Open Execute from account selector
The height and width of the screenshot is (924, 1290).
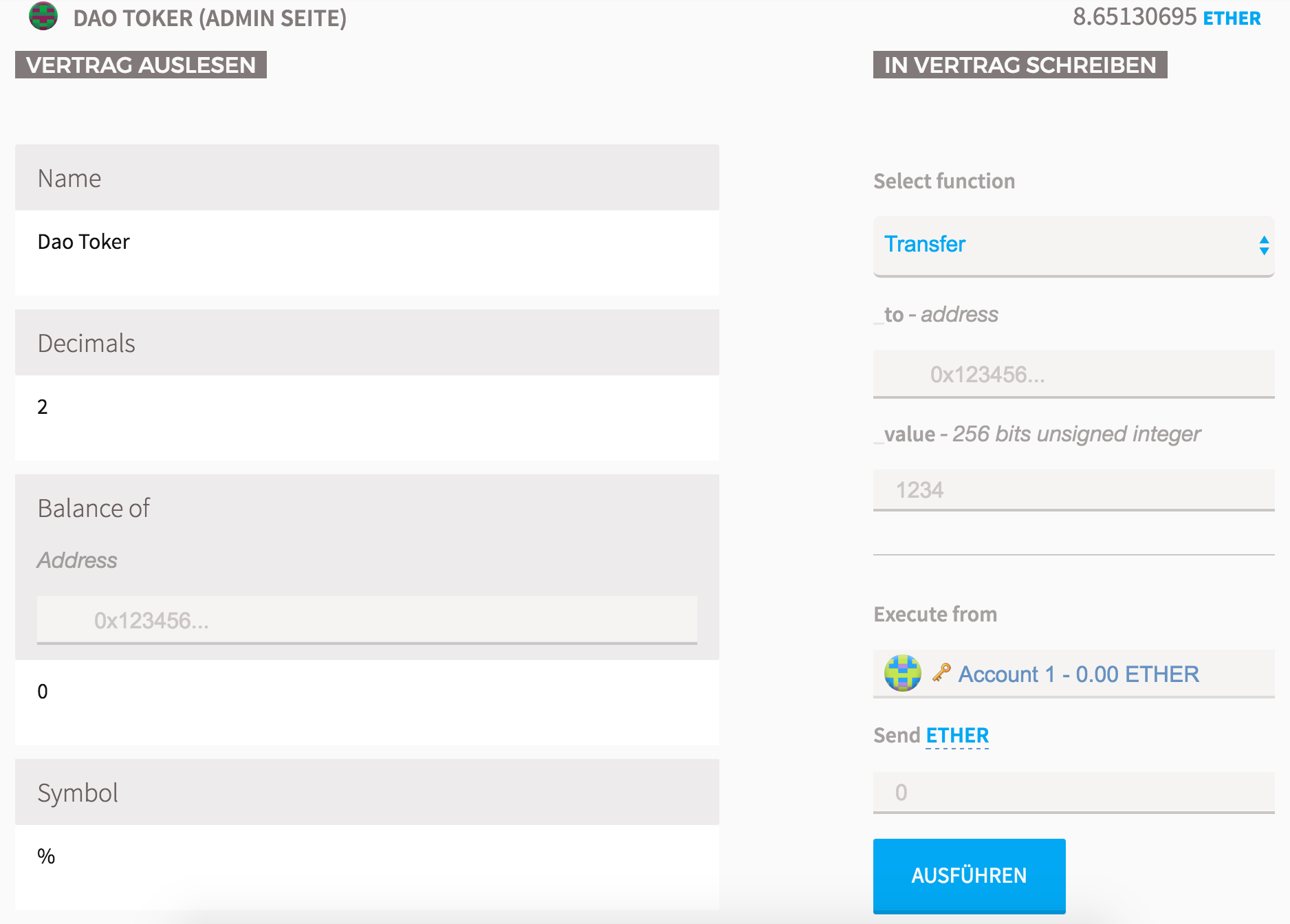(x=1073, y=673)
